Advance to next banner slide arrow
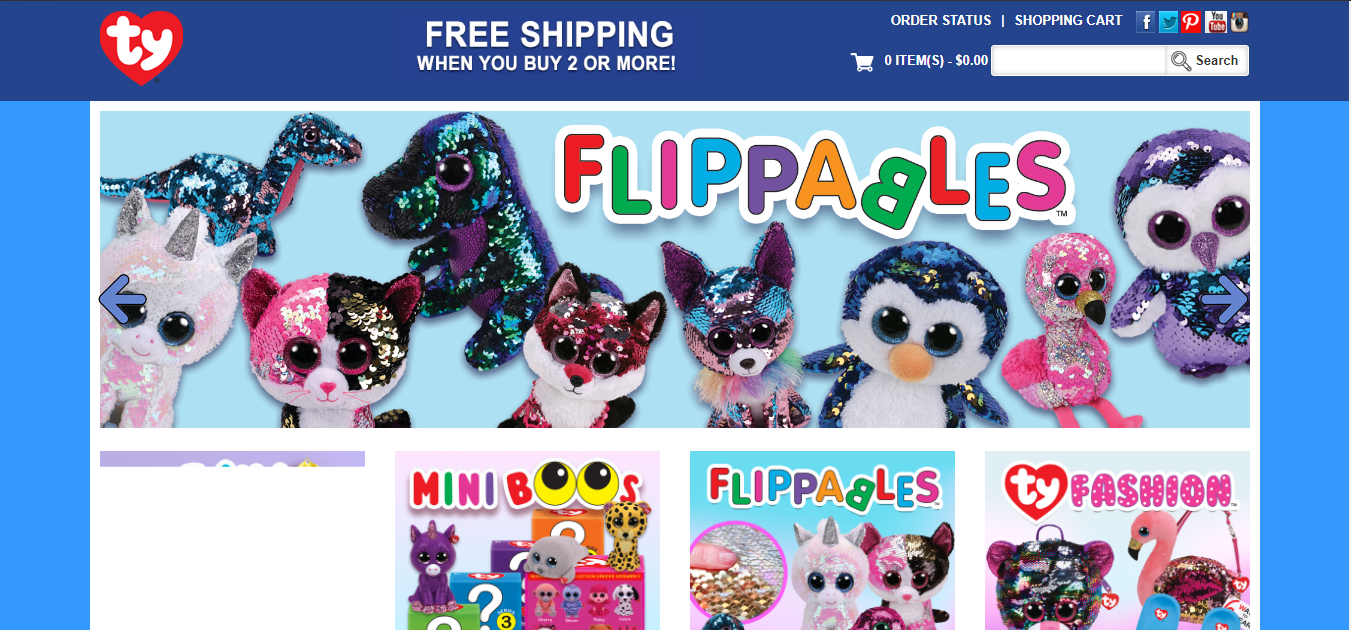 point(1225,298)
